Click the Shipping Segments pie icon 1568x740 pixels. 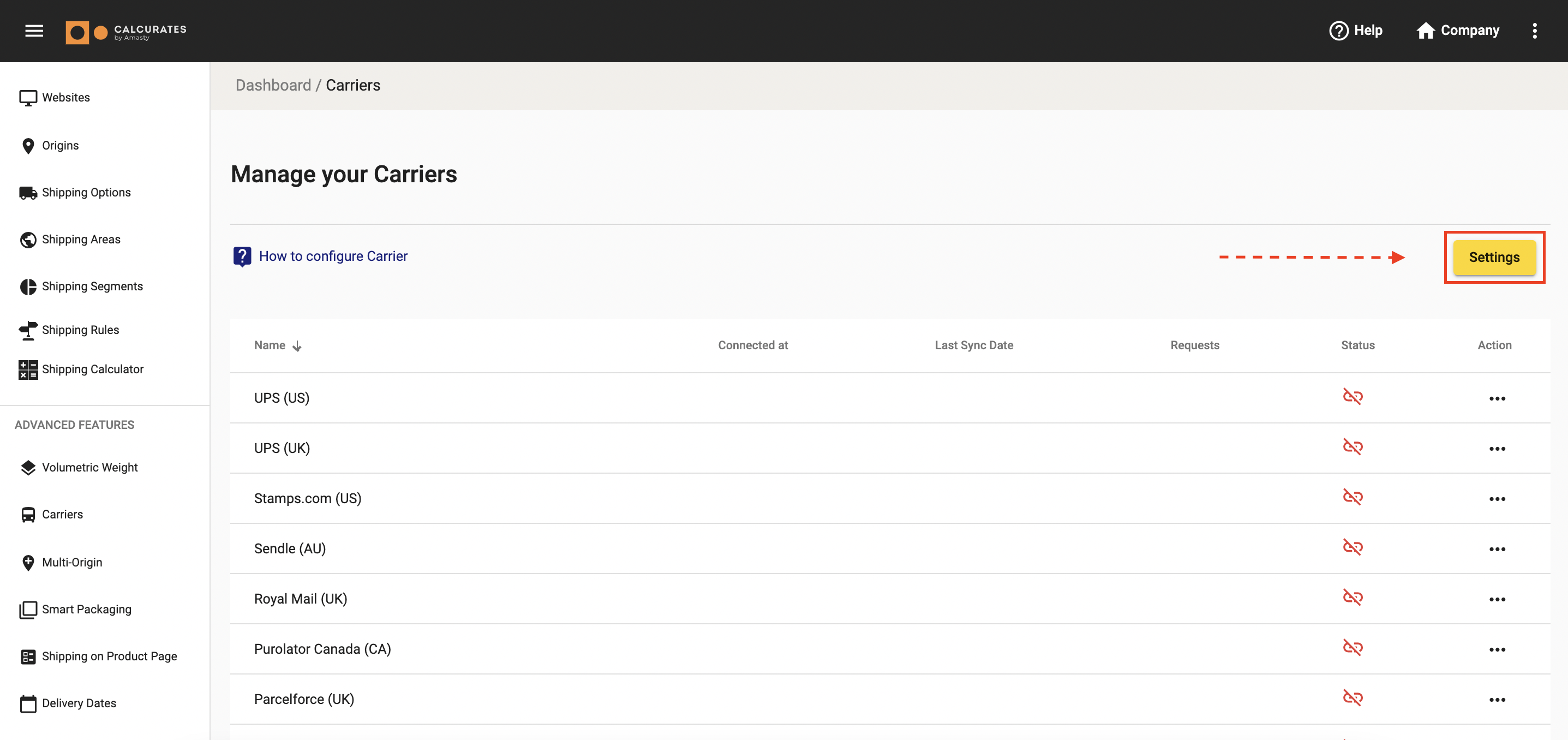pyautogui.click(x=28, y=287)
